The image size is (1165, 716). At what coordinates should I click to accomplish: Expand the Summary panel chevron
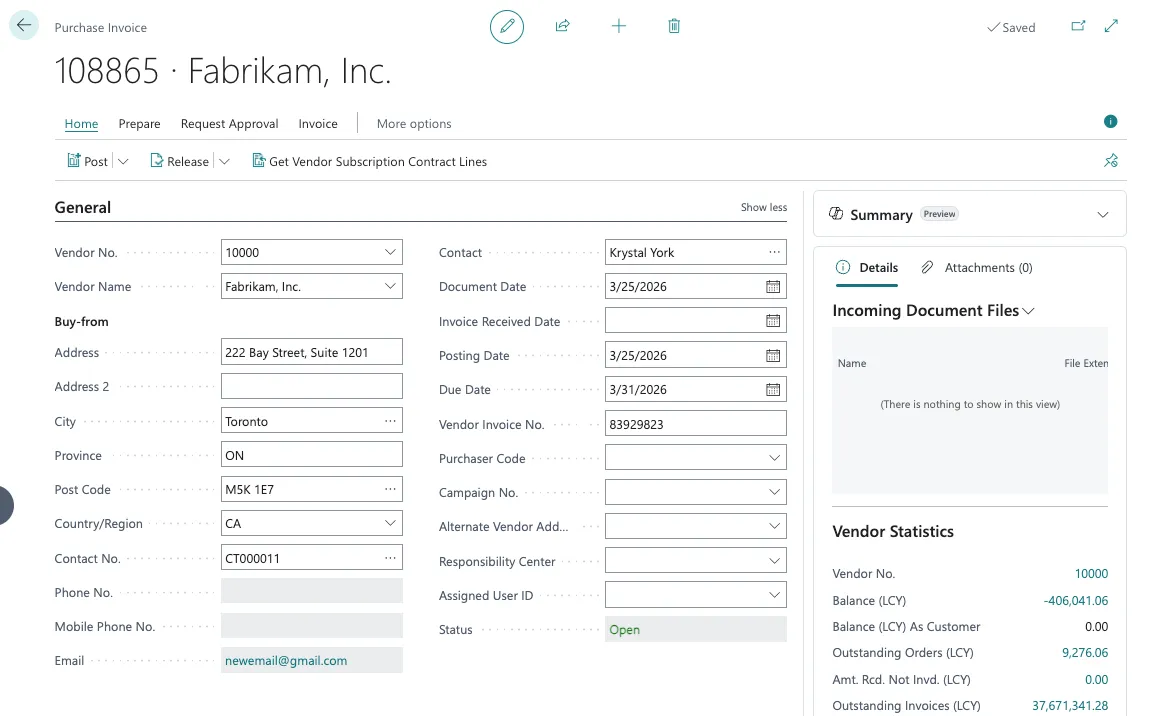(x=1103, y=215)
